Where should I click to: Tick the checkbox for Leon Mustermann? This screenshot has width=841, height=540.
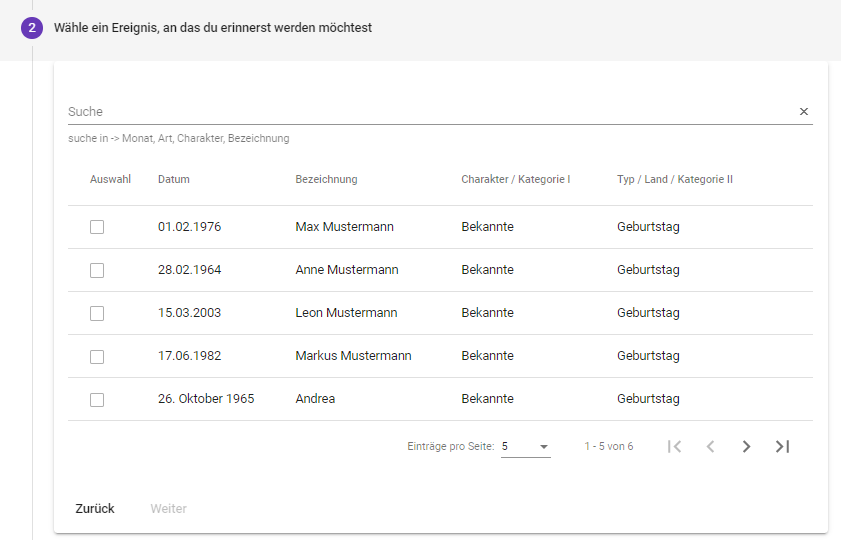coord(97,313)
